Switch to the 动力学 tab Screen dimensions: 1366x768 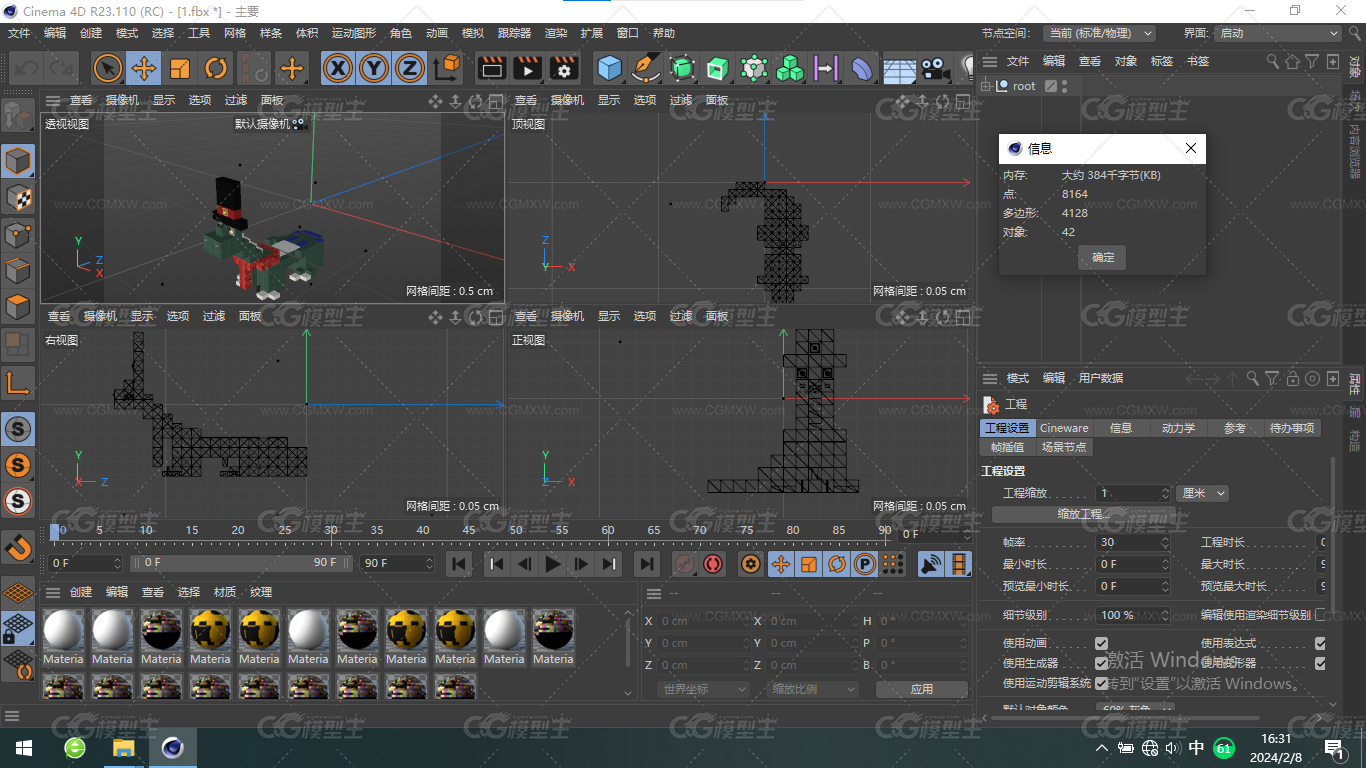pyautogui.click(x=1178, y=428)
